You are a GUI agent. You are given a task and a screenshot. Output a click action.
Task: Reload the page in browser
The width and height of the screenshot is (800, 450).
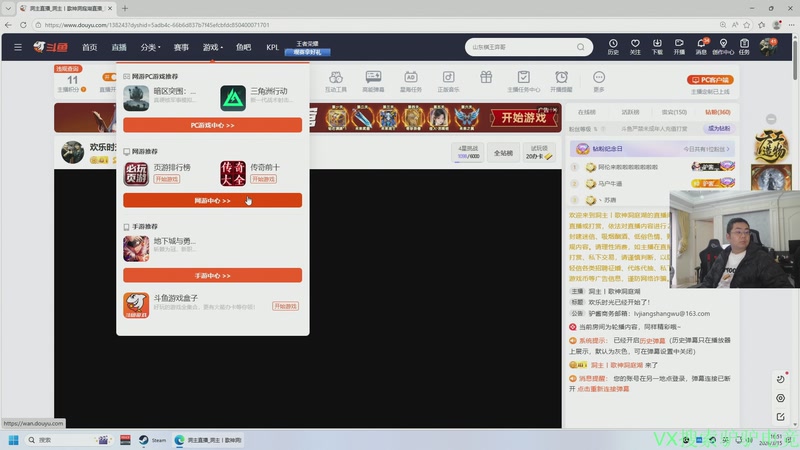(23, 24)
